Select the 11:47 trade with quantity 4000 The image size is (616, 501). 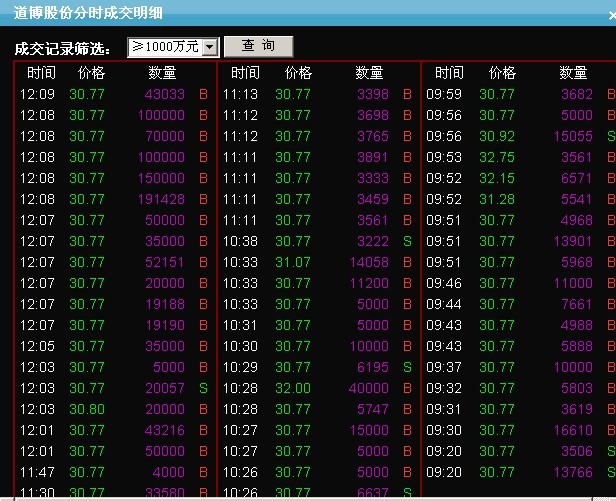pyautogui.click(x=115, y=472)
